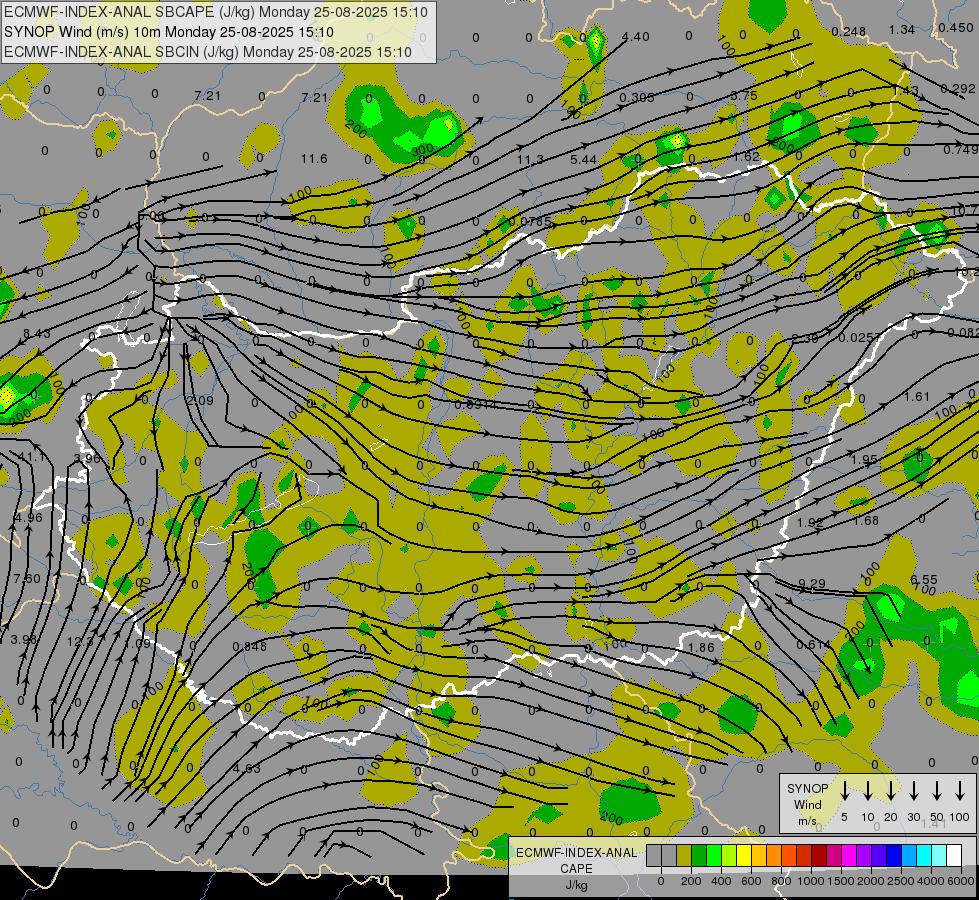
Task: Click the '6000' CAPE scale tick label
Action: (x=960, y=881)
